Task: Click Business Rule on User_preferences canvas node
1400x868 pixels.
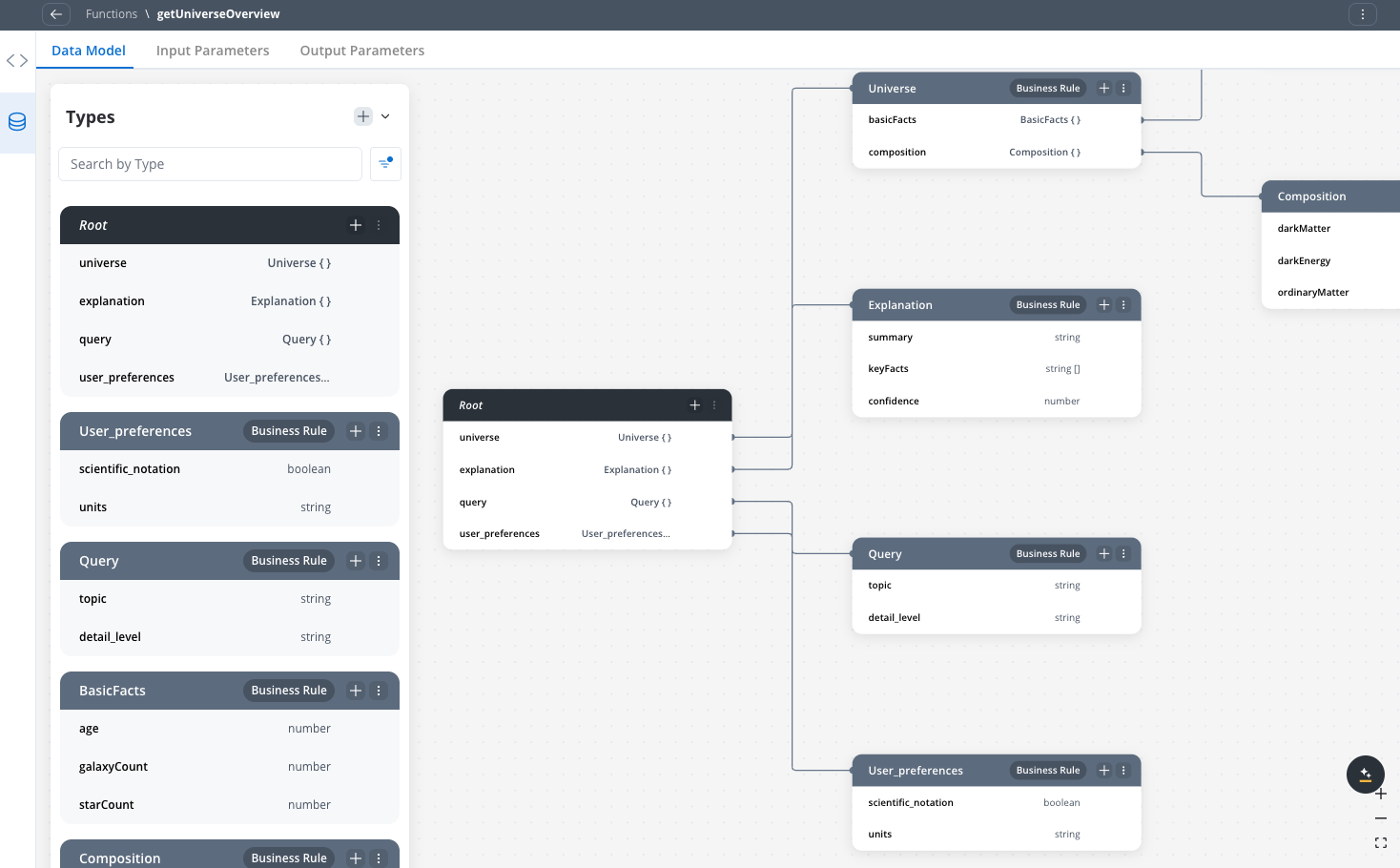Action: [x=1048, y=771]
